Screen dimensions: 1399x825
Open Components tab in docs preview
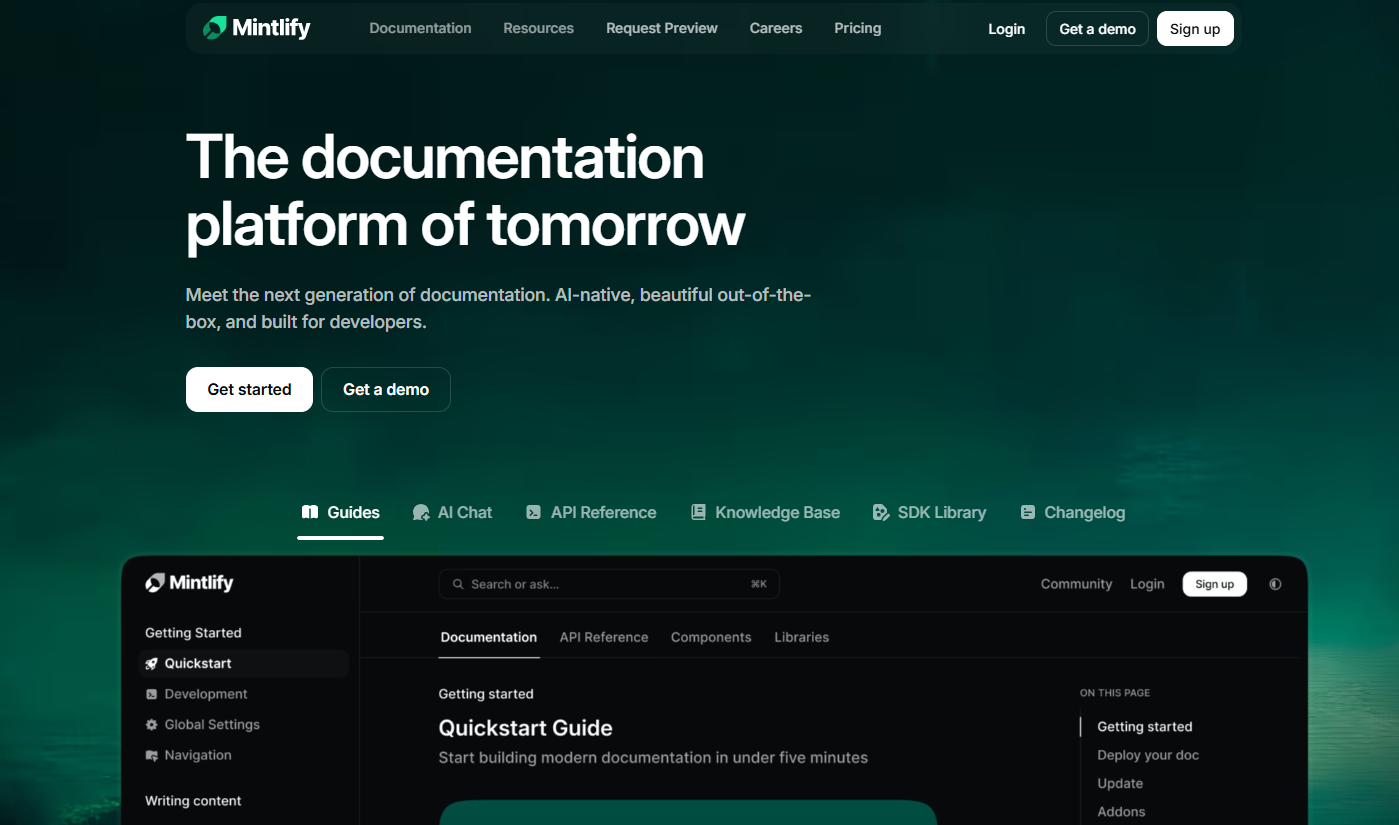tap(711, 637)
